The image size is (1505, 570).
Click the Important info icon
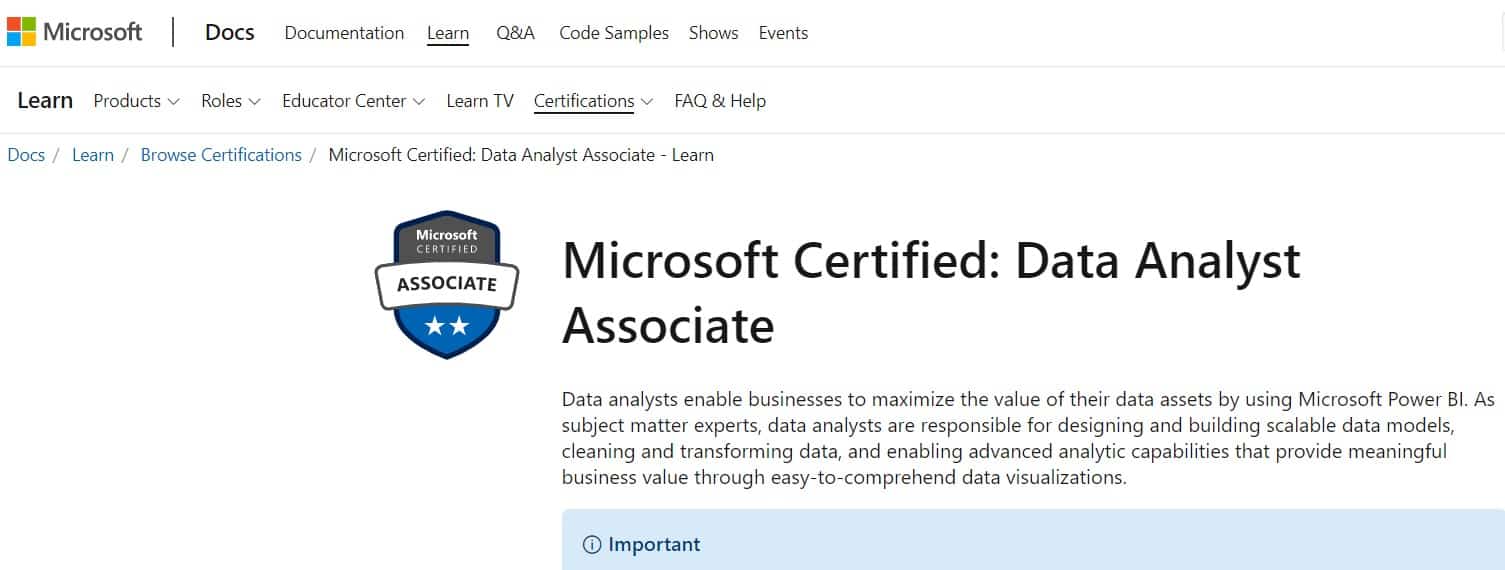tap(592, 545)
